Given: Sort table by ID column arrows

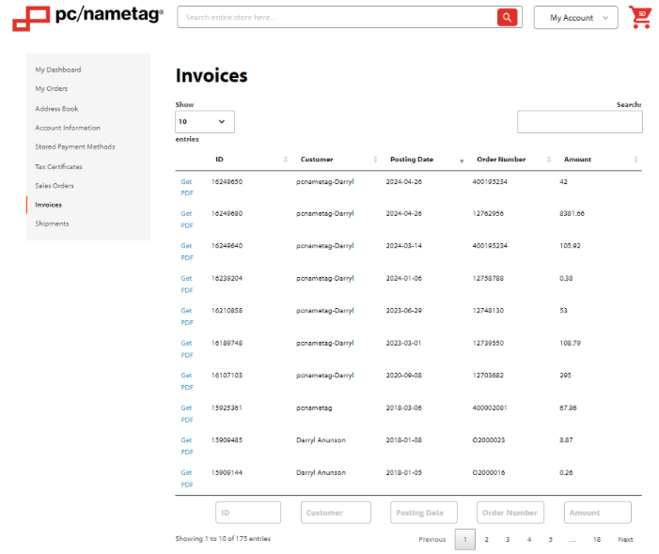Looking at the screenshot, I should pyautogui.click(x=286, y=160).
